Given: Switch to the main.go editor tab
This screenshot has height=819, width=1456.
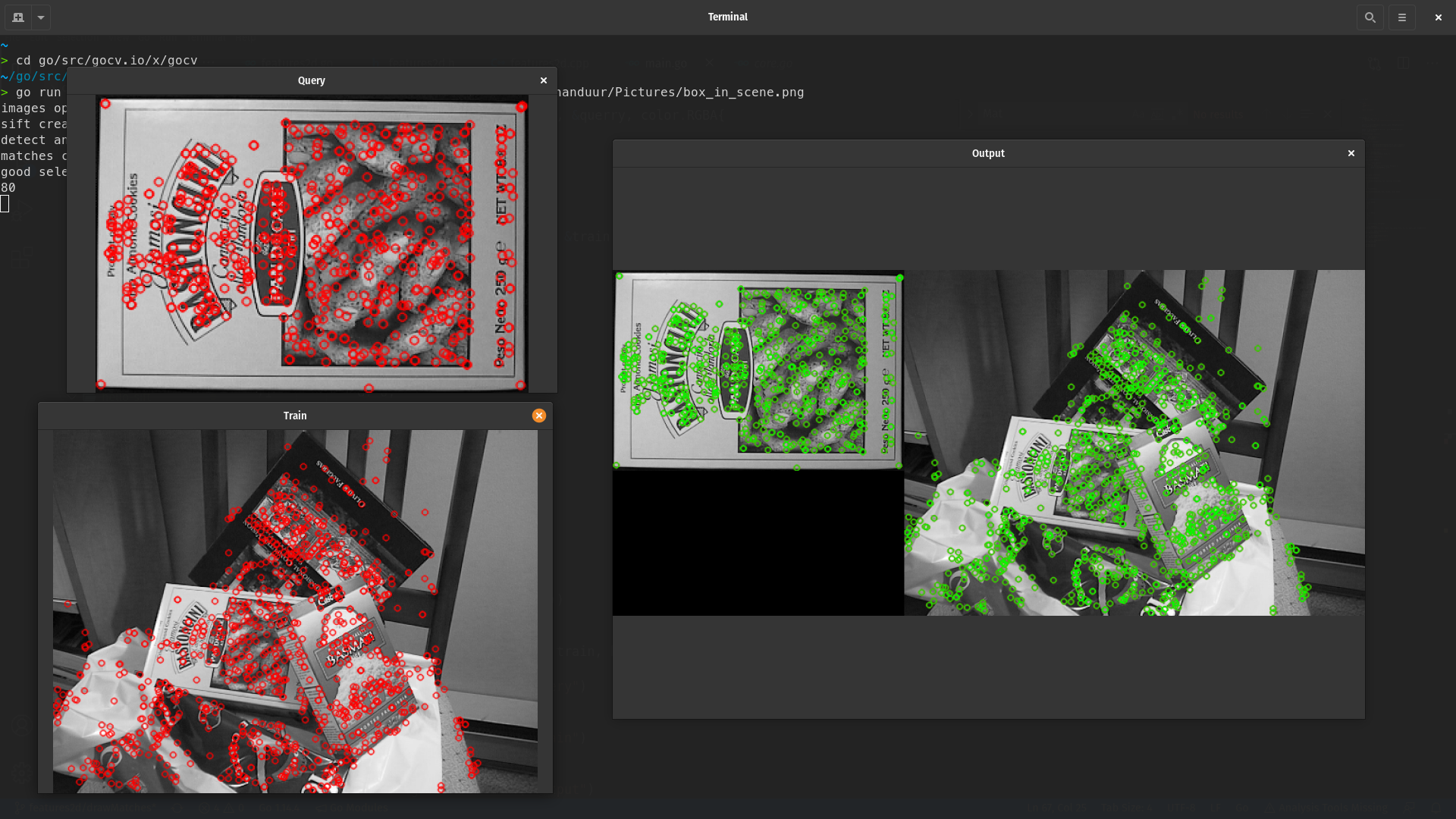Looking at the screenshot, I should pyautogui.click(x=666, y=63).
